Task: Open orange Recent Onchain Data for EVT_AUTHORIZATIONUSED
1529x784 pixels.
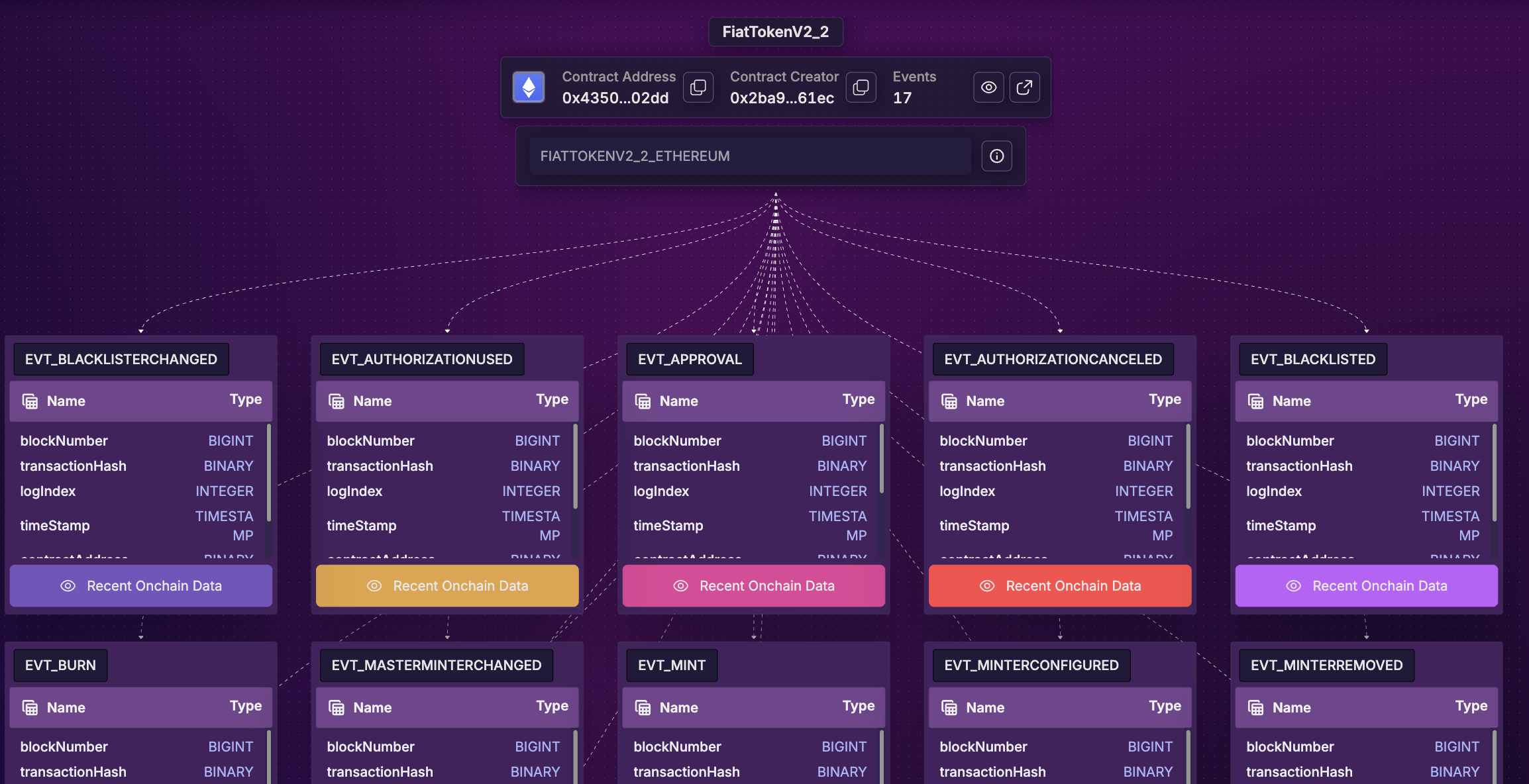Action: [447, 586]
